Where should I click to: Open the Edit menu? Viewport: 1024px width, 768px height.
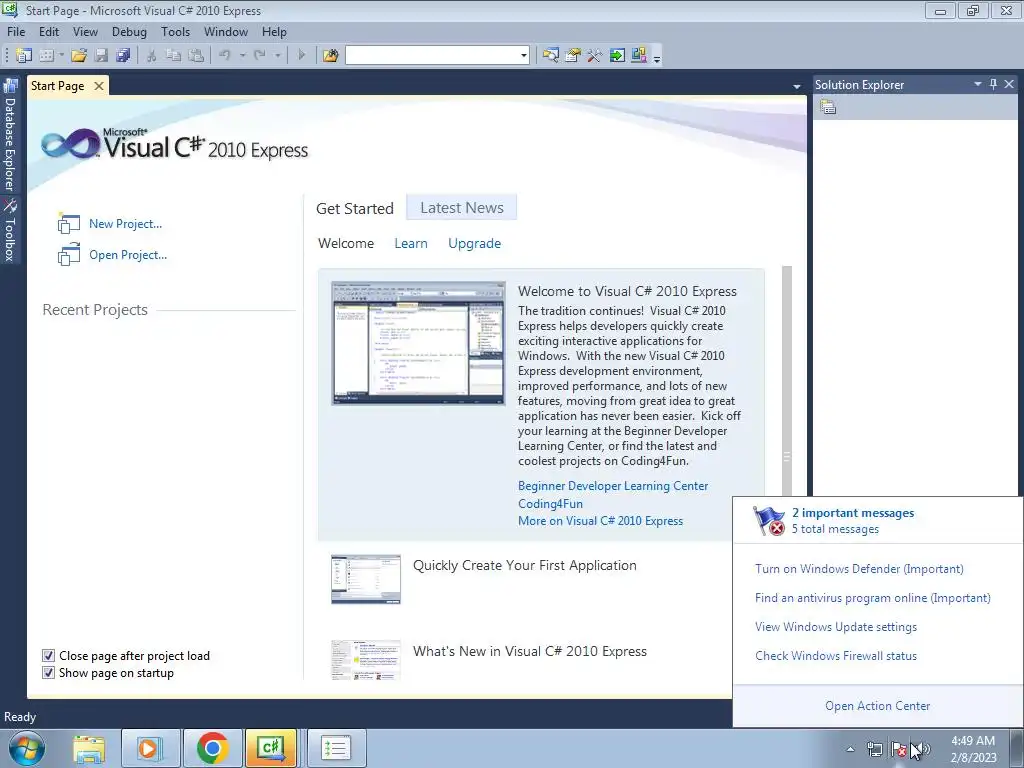tap(49, 31)
